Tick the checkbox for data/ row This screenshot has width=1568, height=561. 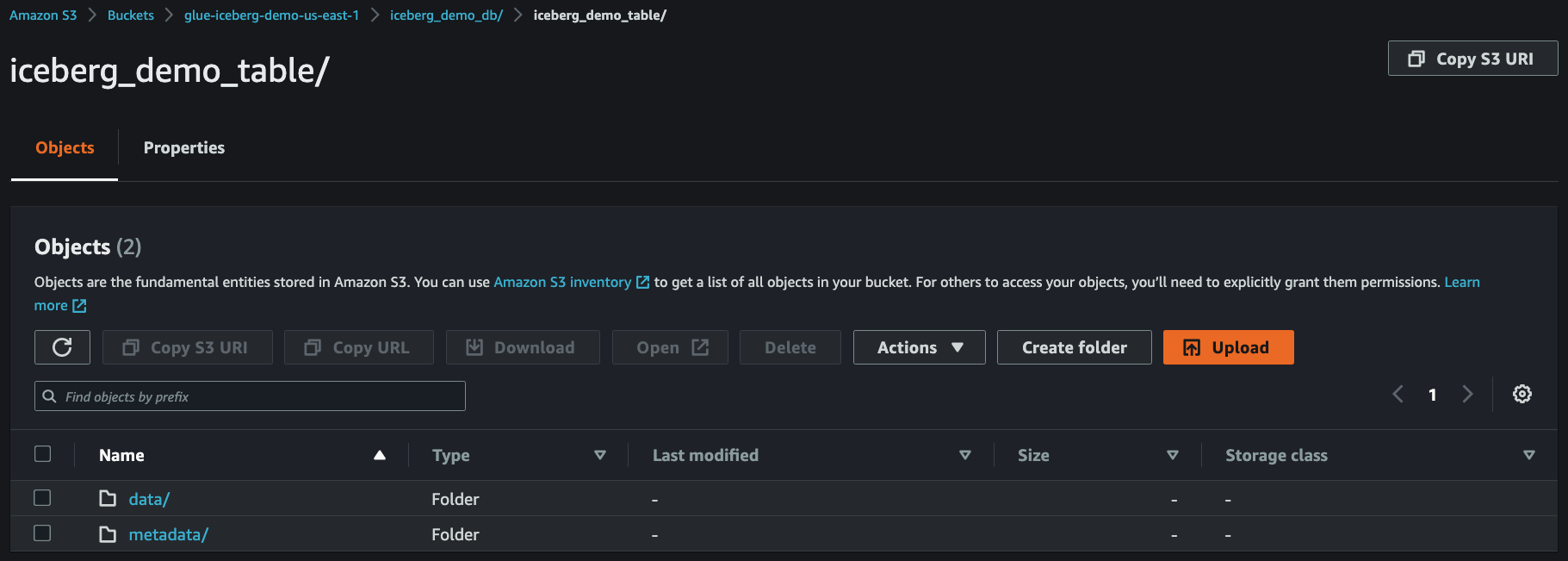(42, 498)
